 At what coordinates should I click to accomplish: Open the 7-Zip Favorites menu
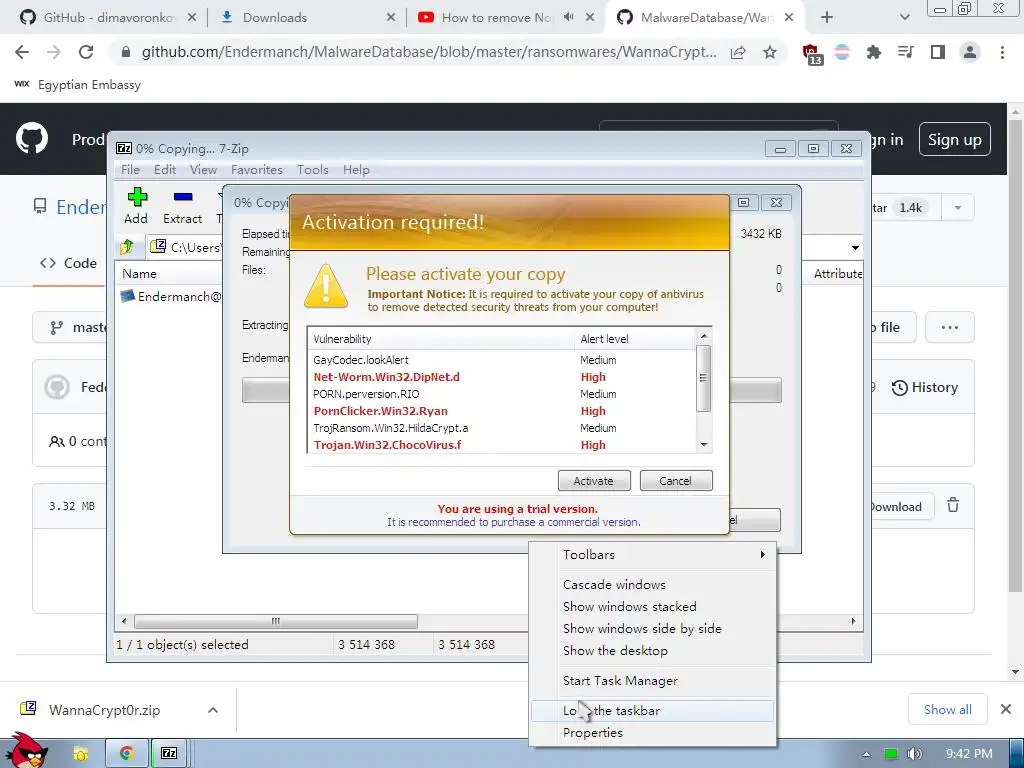(257, 170)
